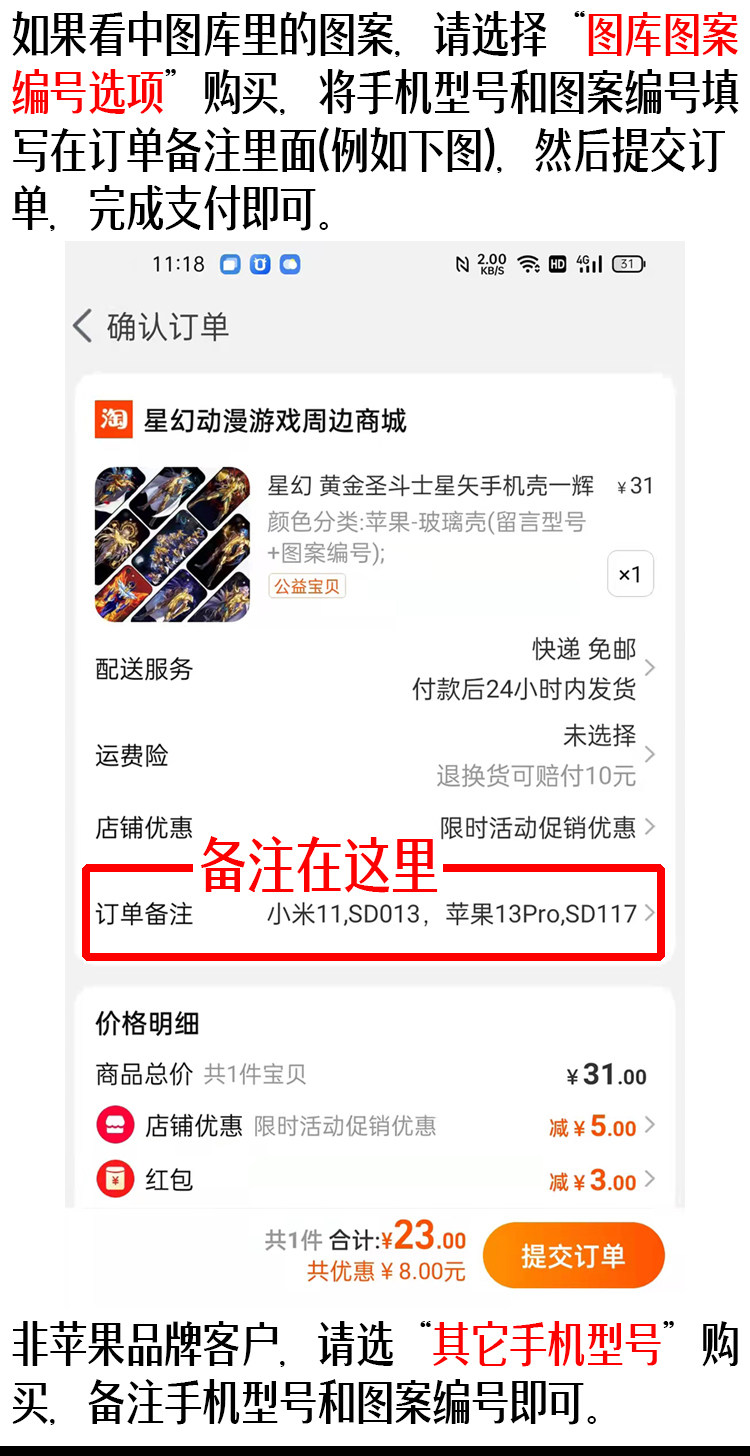Click the WiFi status bar icon
The width and height of the screenshot is (750, 1456).
tap(529, 264)
